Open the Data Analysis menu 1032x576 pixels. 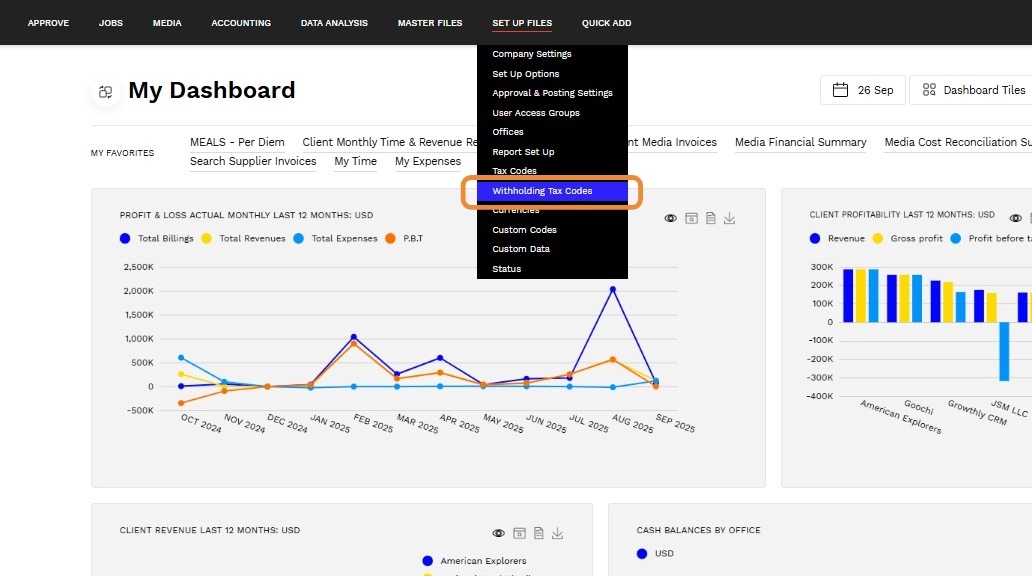334,23
